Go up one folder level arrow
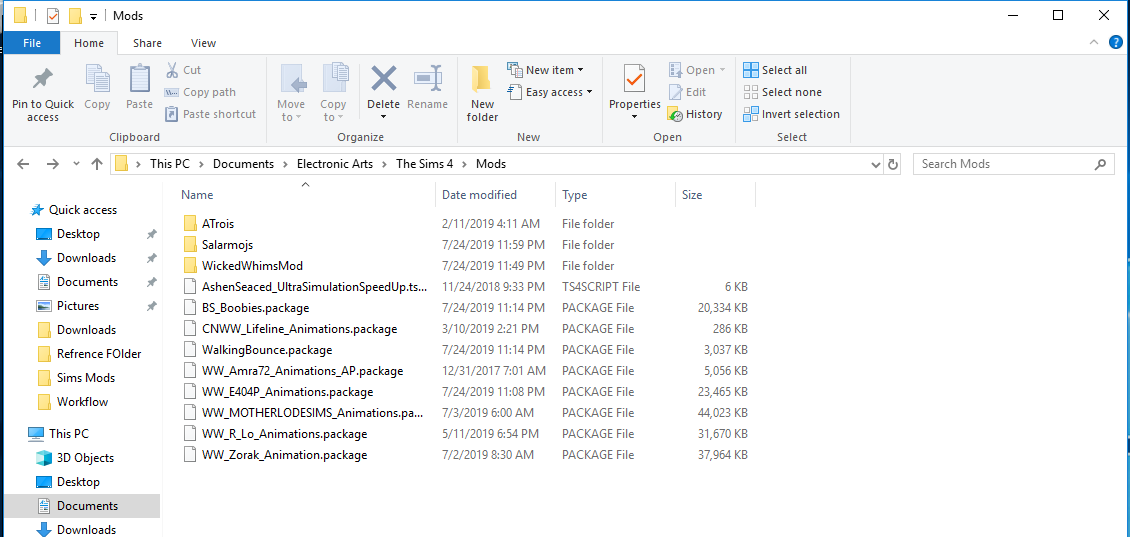 click(97, 164)
